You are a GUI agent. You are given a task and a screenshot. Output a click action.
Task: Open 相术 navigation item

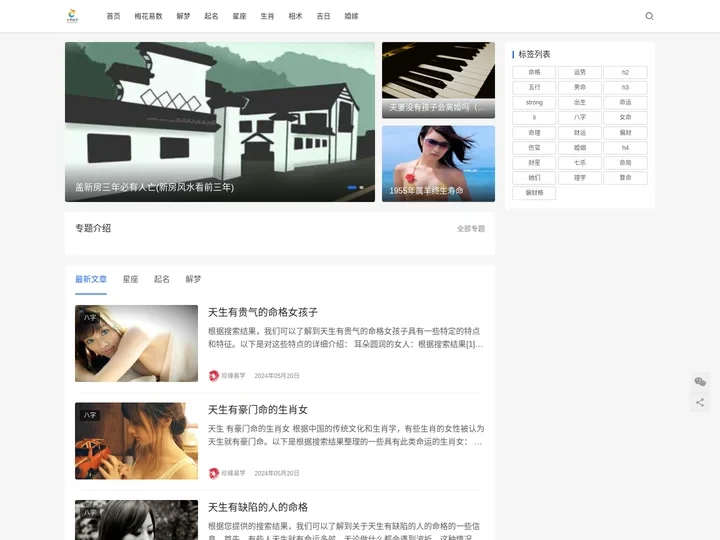(295, 16)
